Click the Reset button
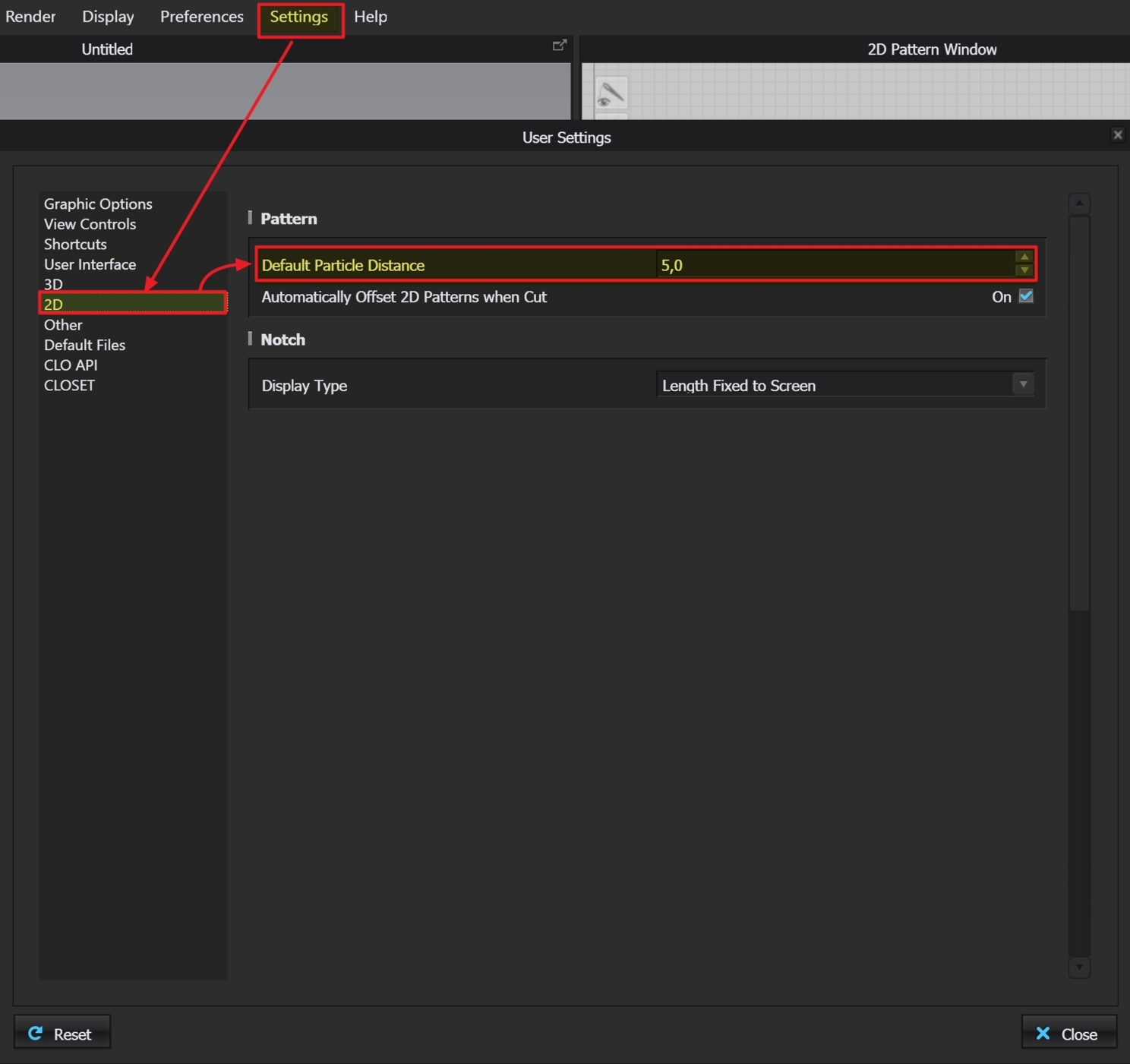This screenshot has width=1130, height=1064. point(62,1033)
